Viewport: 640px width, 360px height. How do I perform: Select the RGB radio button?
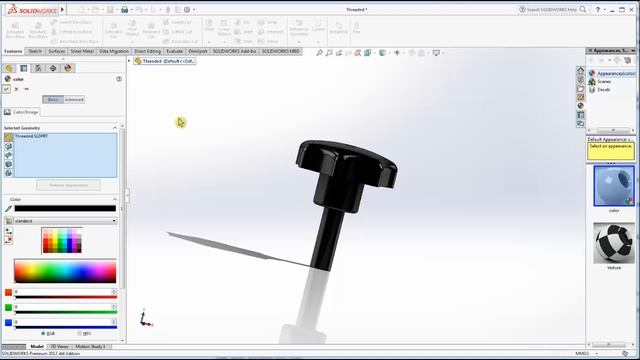[x=43, y=333]
